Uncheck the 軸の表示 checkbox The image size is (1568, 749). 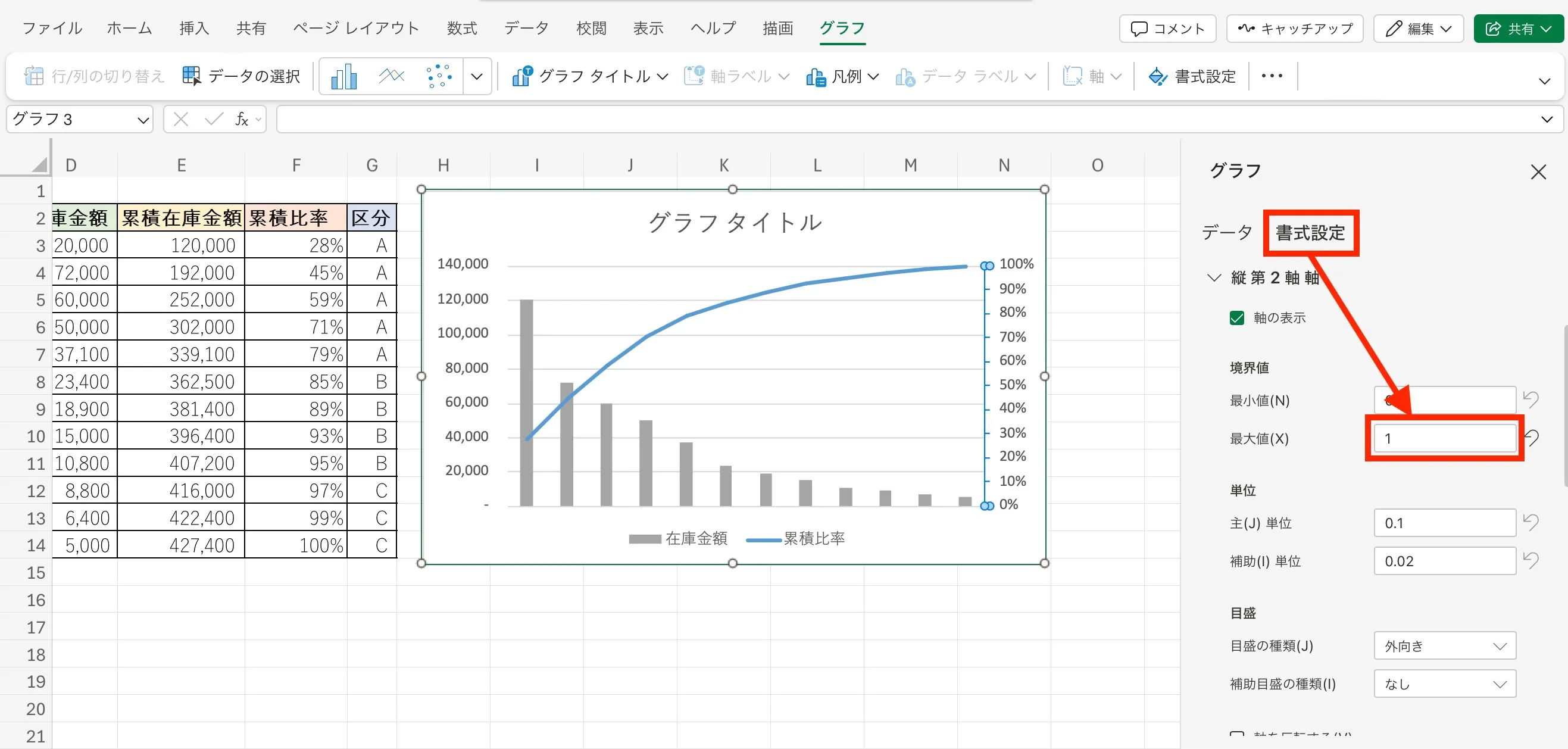(1236, 318)
